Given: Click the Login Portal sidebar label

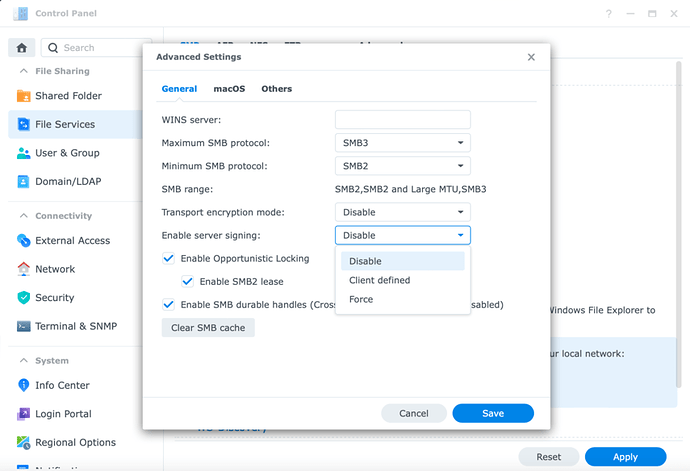Looking at the screenshot, I should coord(63,414).
